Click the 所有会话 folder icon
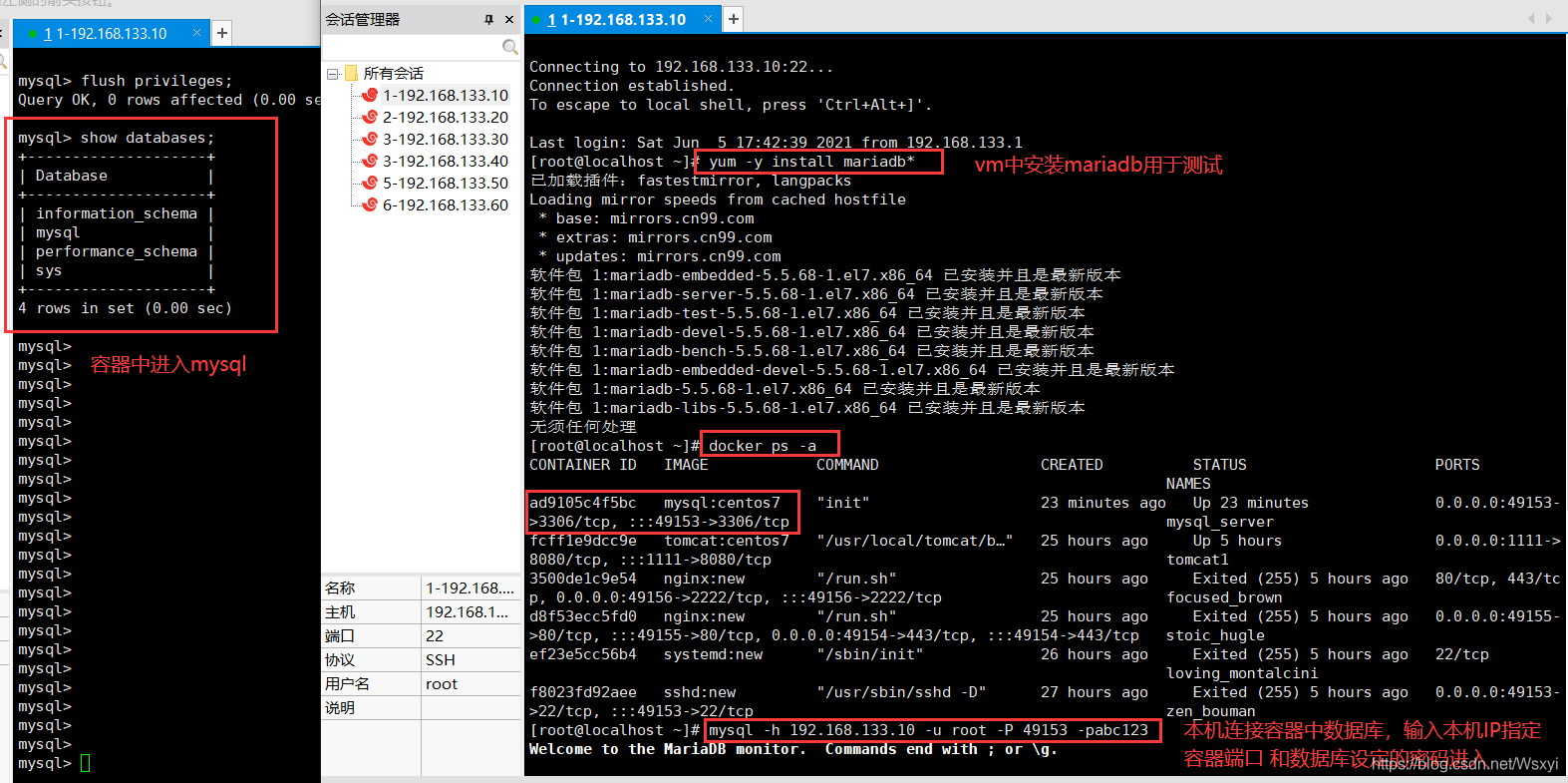This screenshot has height=783, width=1568. (x=351, y=73)
